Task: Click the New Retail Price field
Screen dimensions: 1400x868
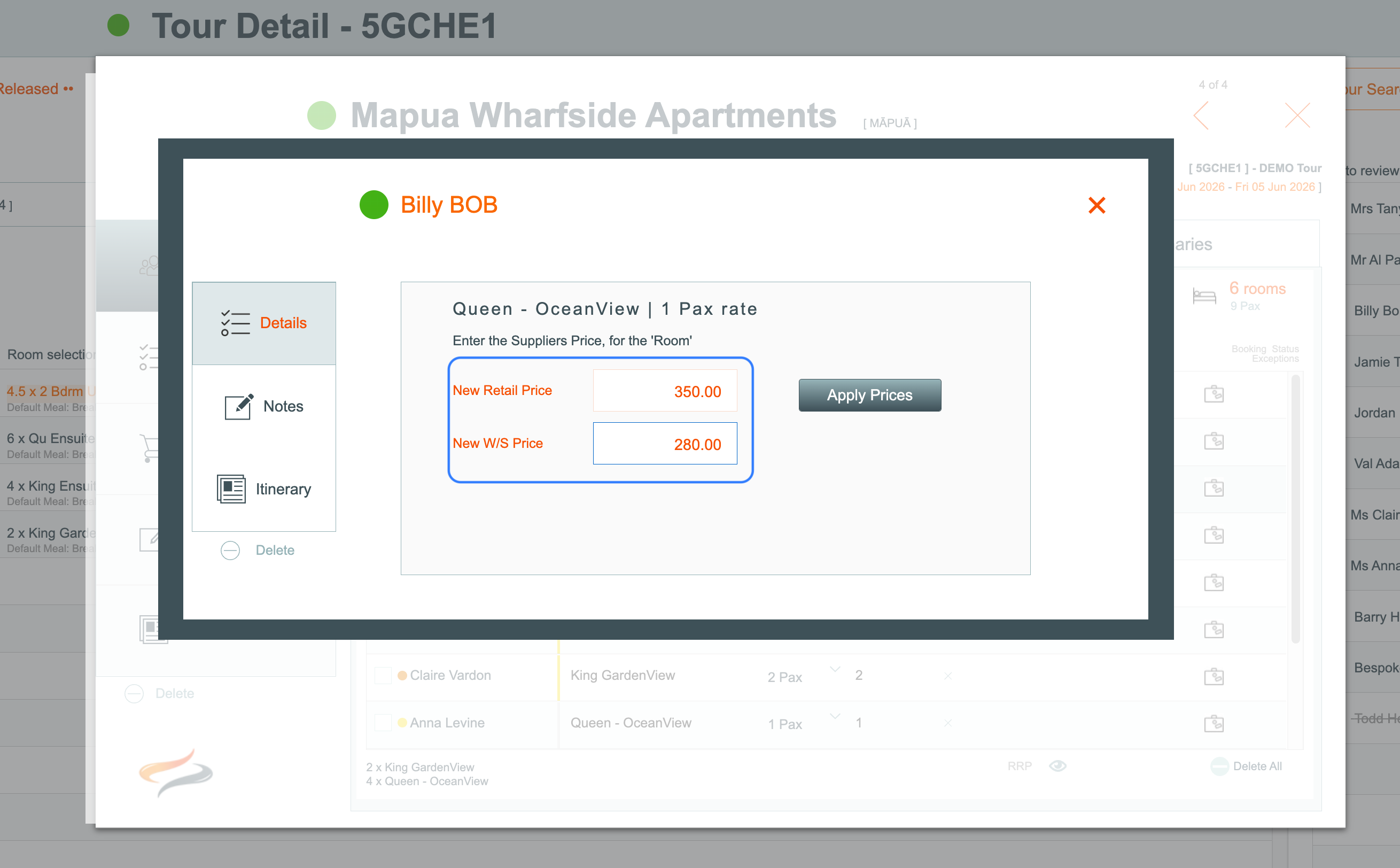Action: (664, 391)
